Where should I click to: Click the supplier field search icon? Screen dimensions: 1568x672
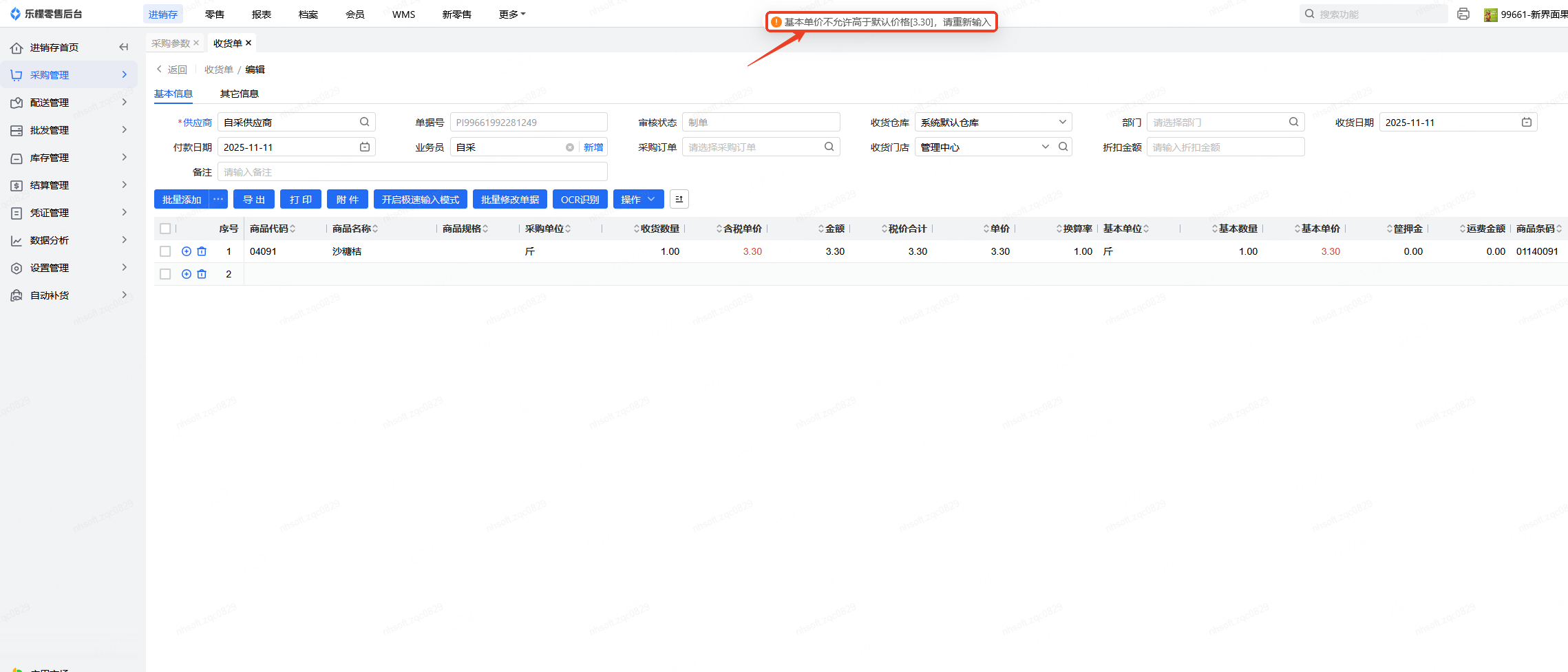365,122
